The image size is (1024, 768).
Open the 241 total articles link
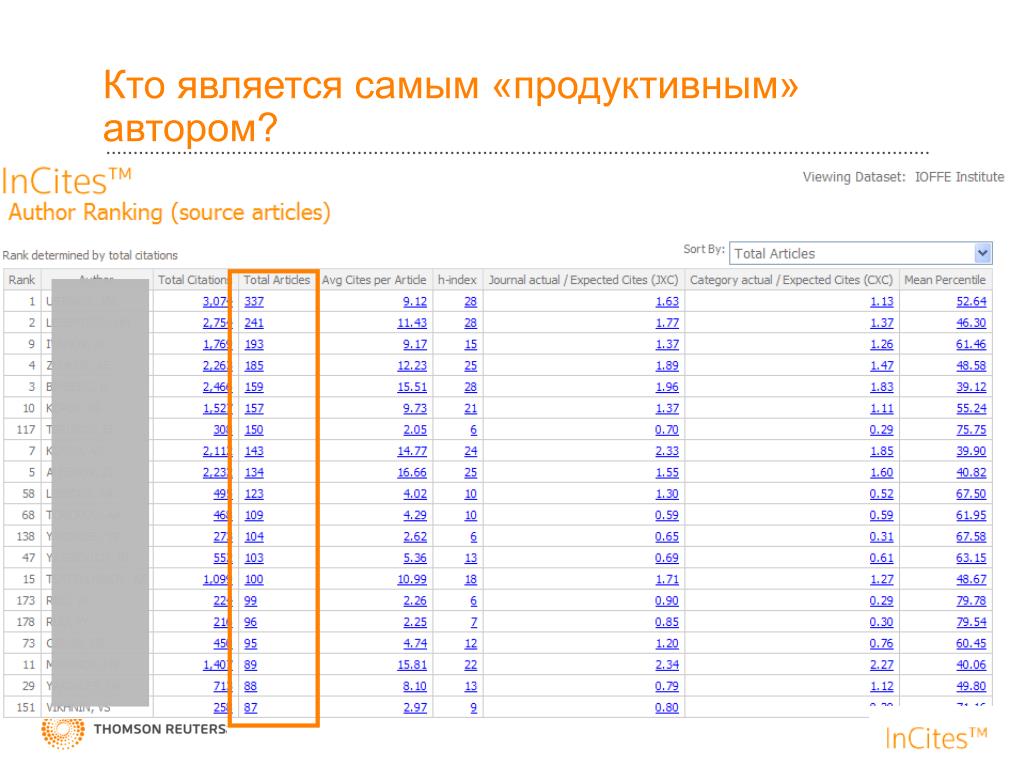pyautogui.click(x=254, y=323)
